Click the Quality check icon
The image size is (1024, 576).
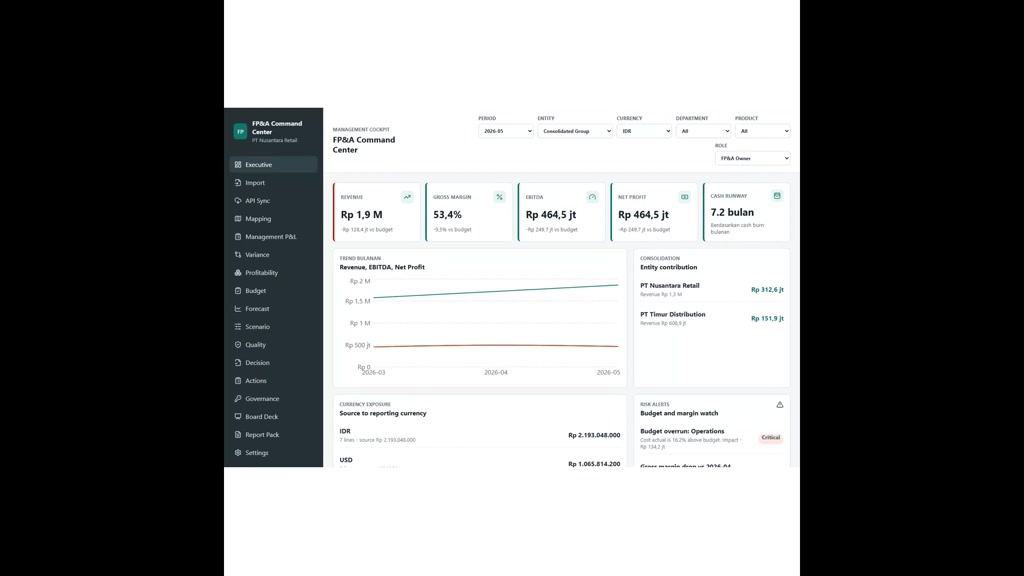[x=238, y=344]
